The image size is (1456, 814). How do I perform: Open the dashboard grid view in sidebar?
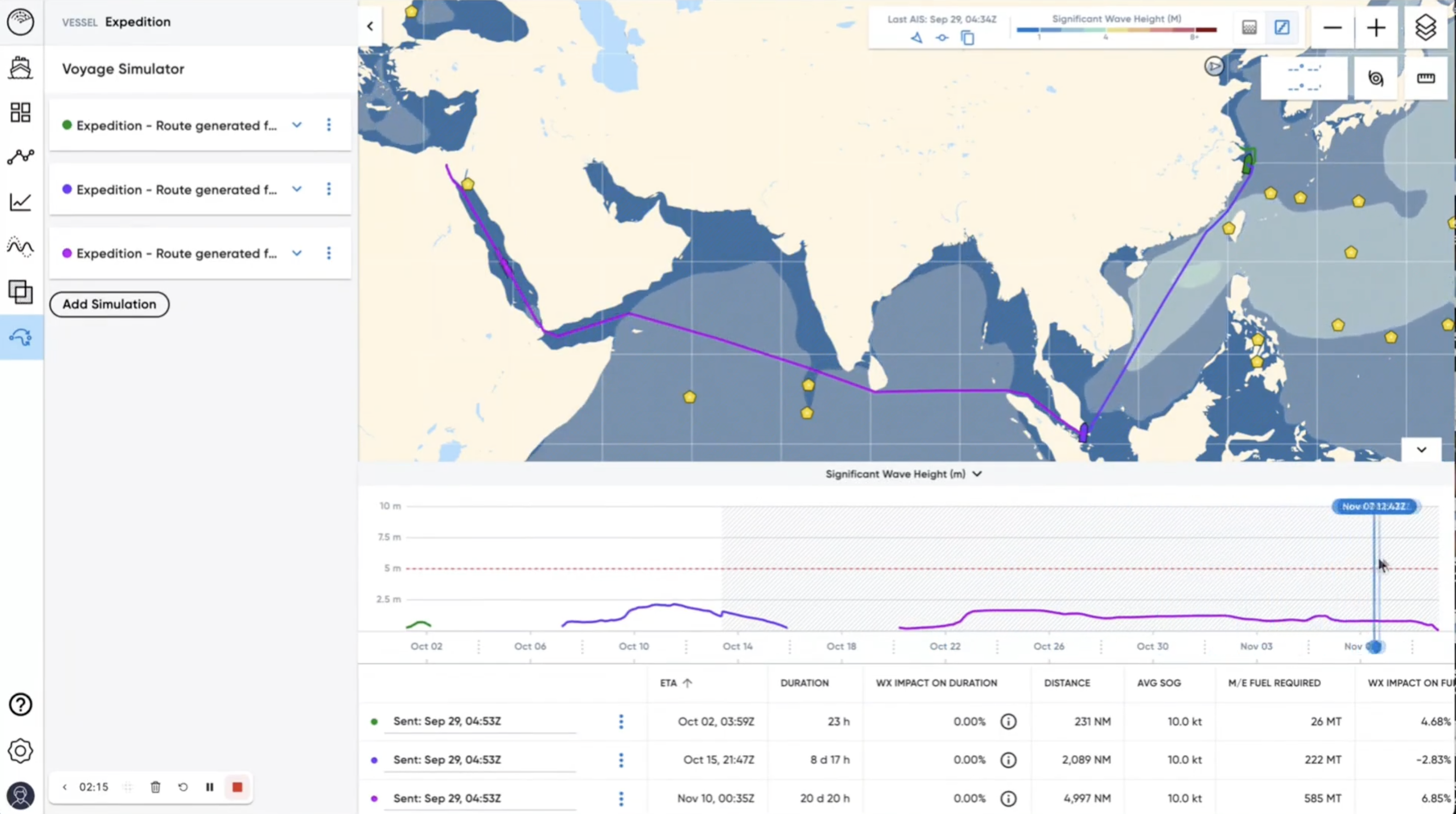[x=21, y=112]
